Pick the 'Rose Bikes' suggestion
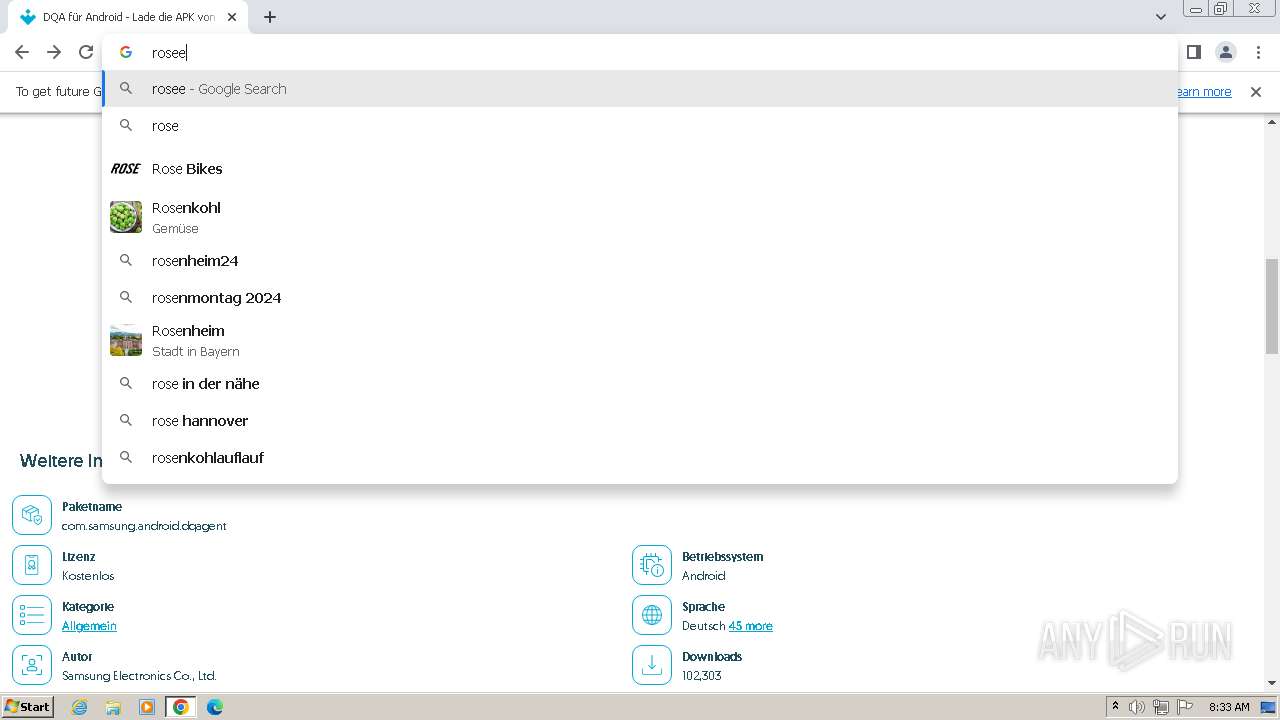The width and height of the screenshot is (1280, 720). [x=640, y=169]
